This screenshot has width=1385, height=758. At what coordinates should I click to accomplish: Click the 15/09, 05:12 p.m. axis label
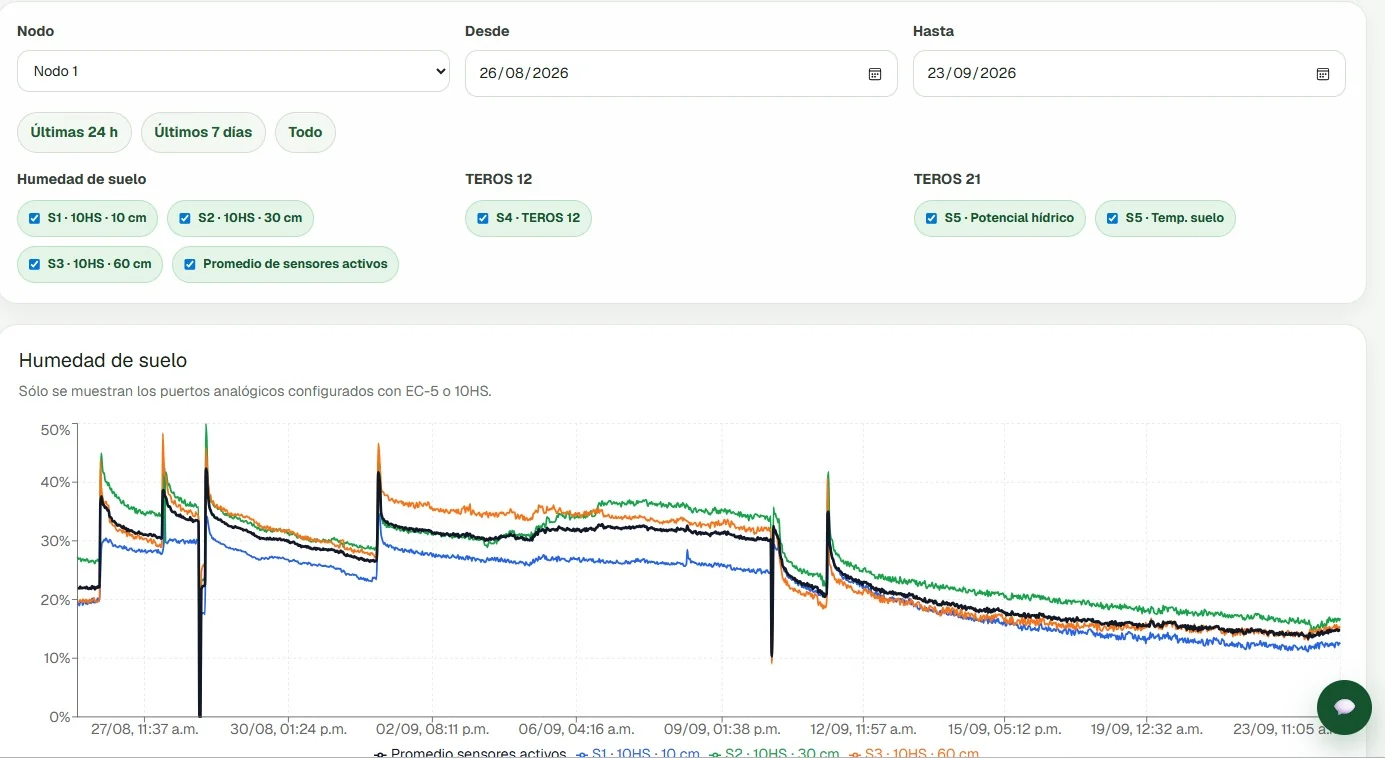(x=1005, y=729)
